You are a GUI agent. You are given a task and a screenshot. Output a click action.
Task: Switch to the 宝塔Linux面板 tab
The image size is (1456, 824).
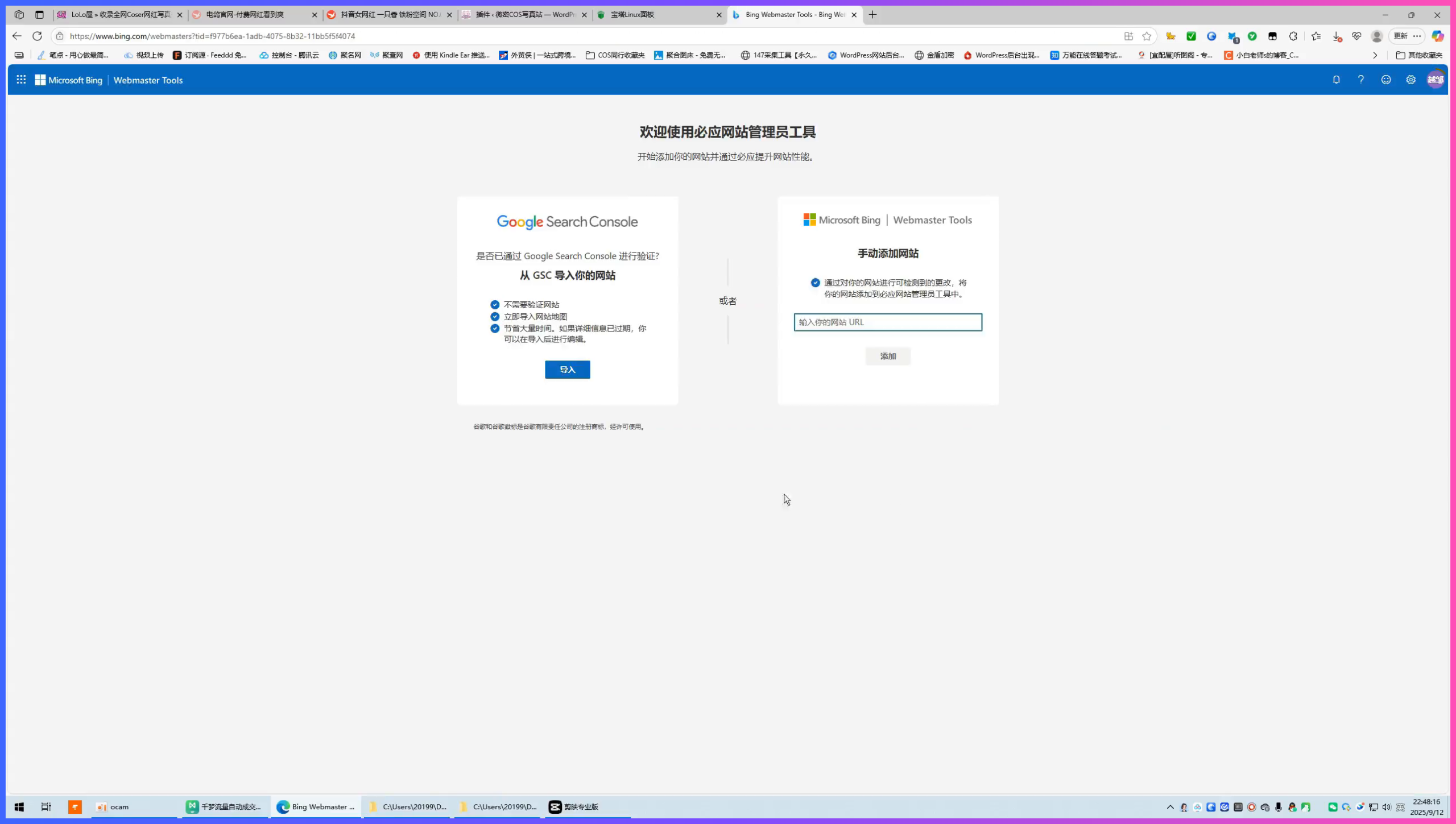(x=659, y=15)
